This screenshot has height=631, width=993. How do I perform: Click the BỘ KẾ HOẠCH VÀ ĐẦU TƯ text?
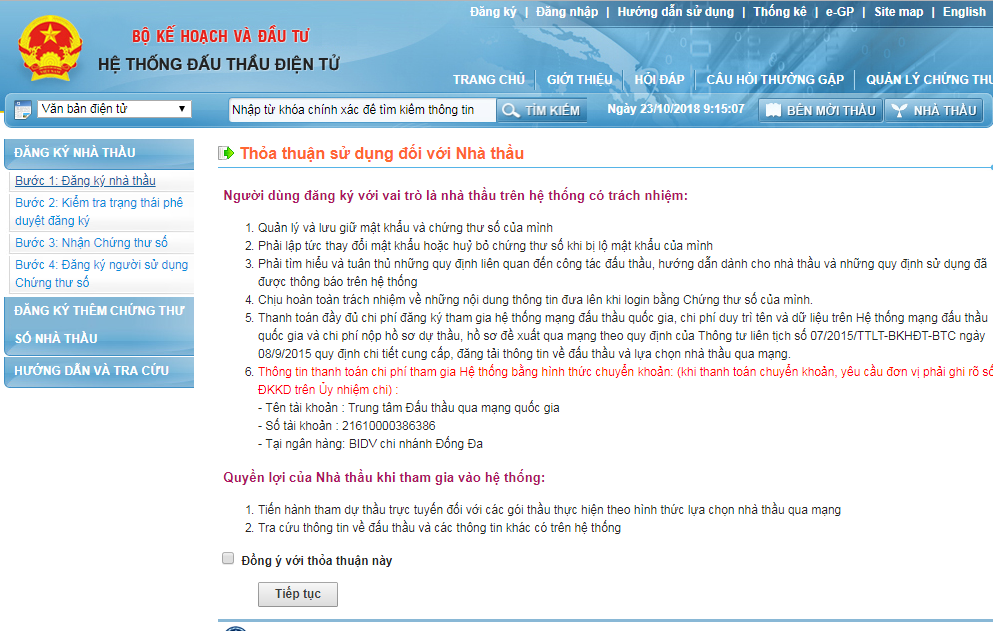(220, 36)
